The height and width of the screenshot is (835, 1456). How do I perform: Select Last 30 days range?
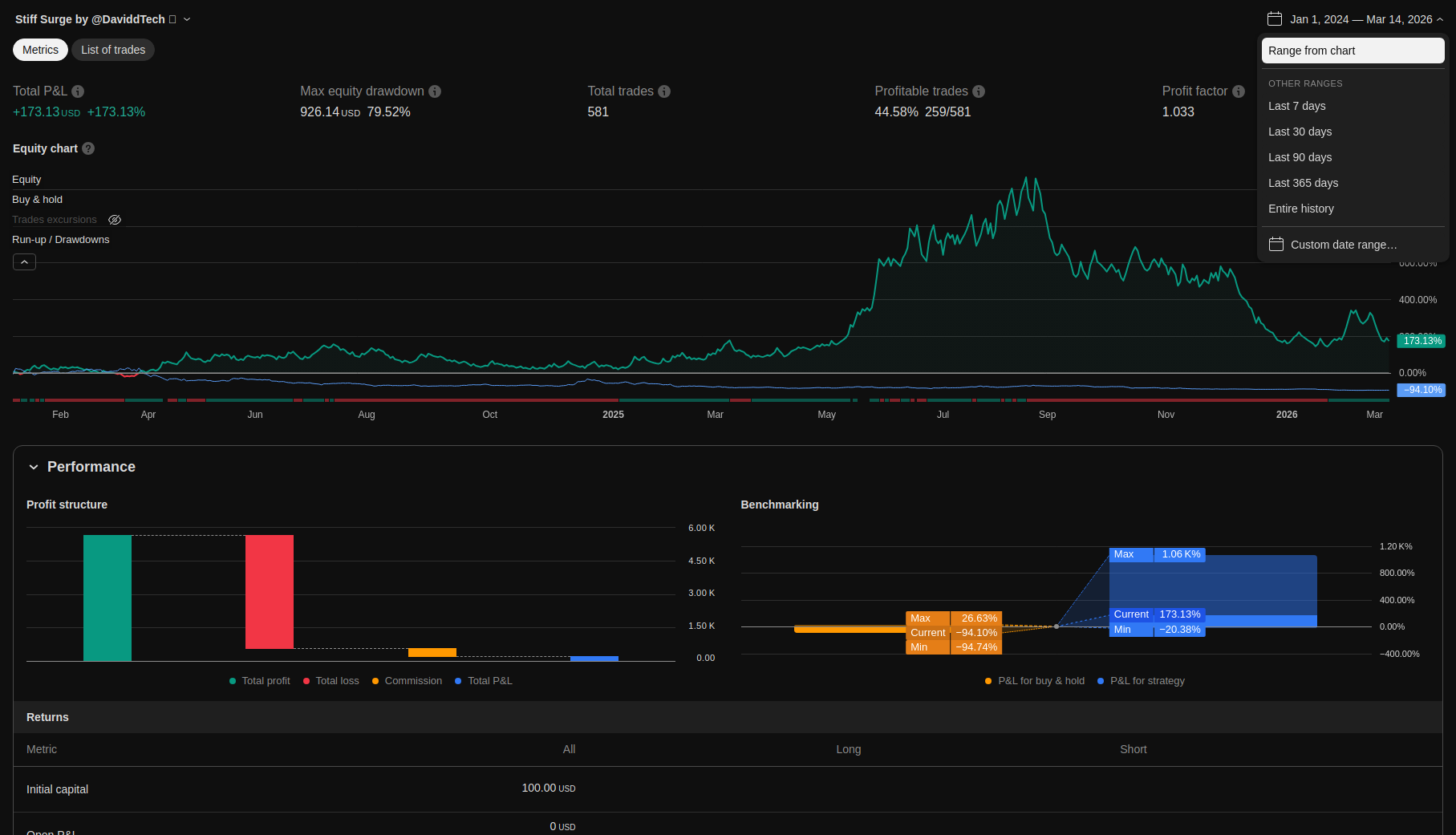[1300, 132]
